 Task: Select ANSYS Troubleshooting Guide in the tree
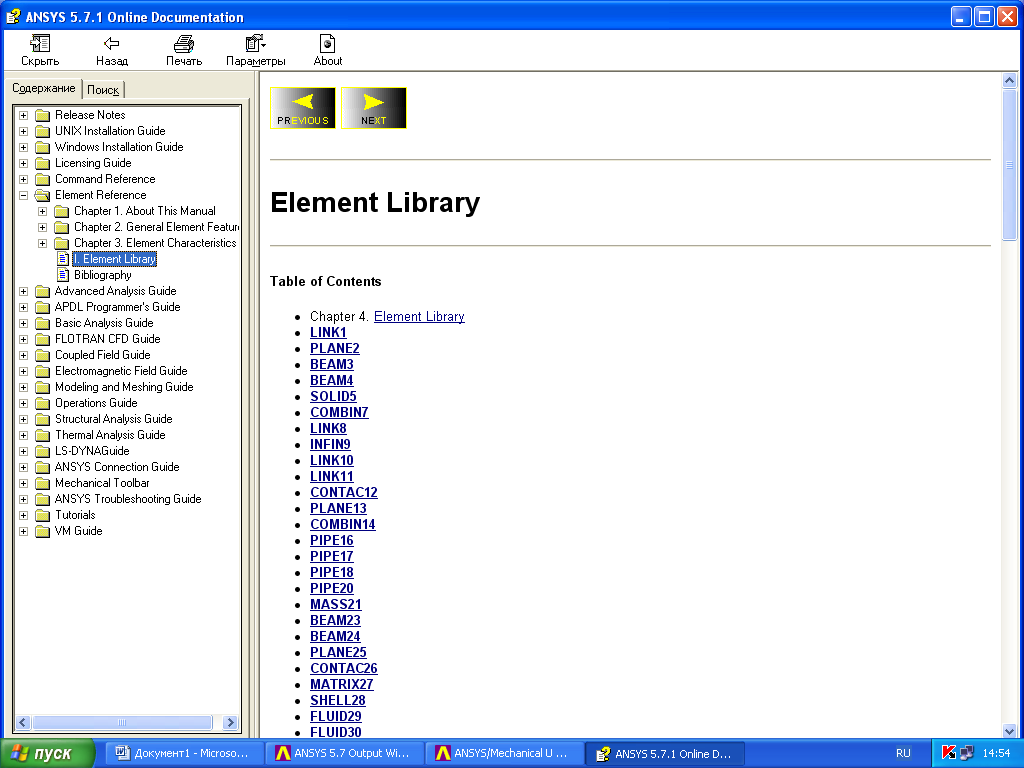point(128,499)
